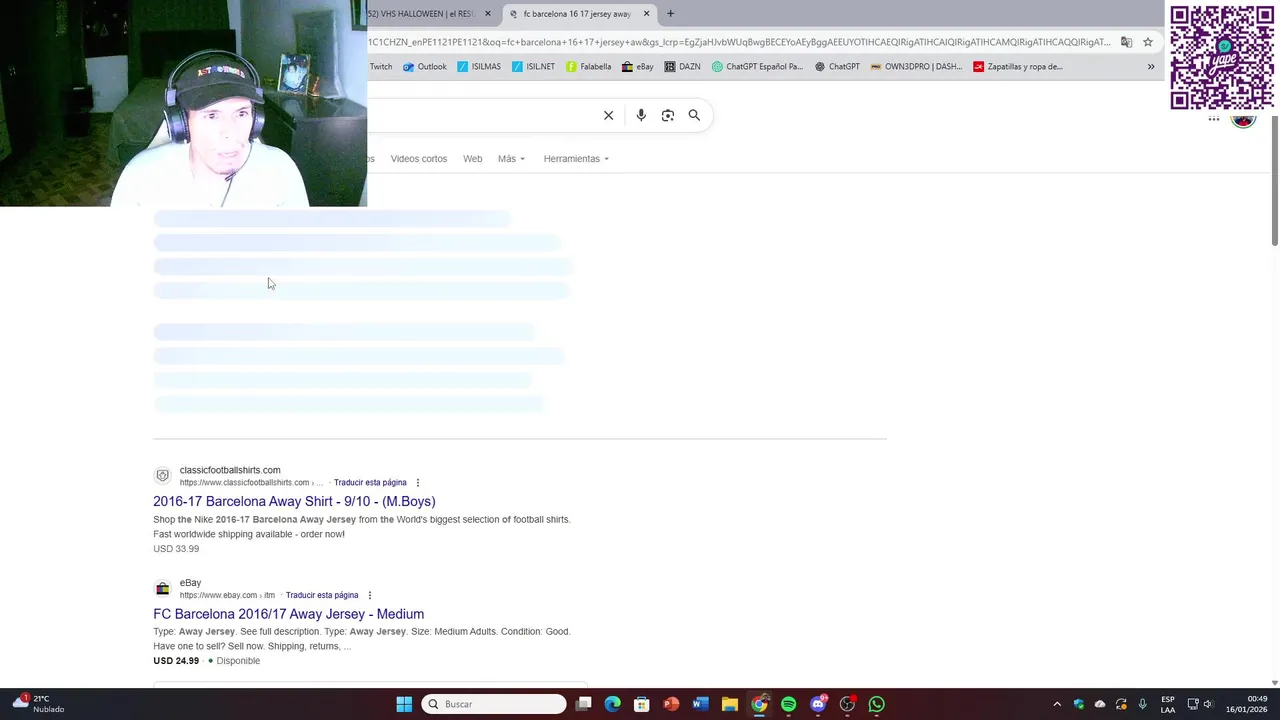Clear the Google search box with X
This screenshot has width=1280, height=720.
608,115
